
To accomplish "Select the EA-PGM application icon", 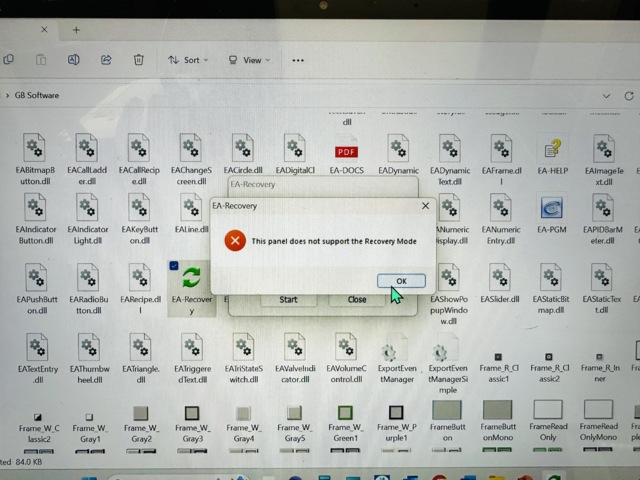I will (552, 214).
